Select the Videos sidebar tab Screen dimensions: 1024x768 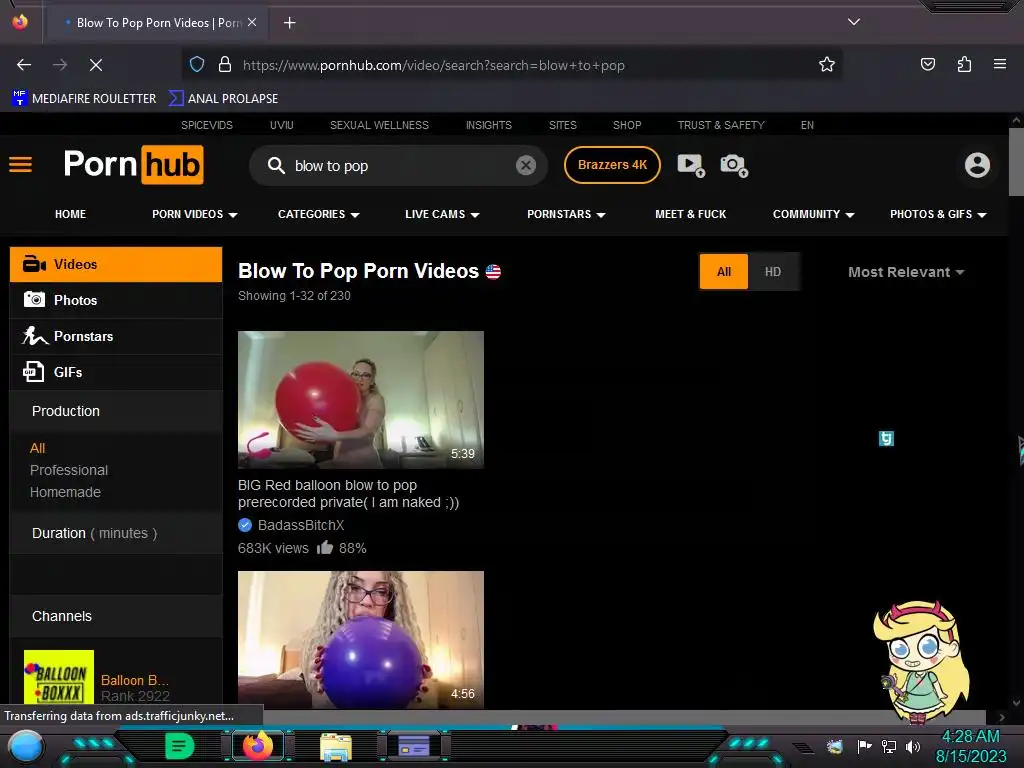tap(116, 264)
